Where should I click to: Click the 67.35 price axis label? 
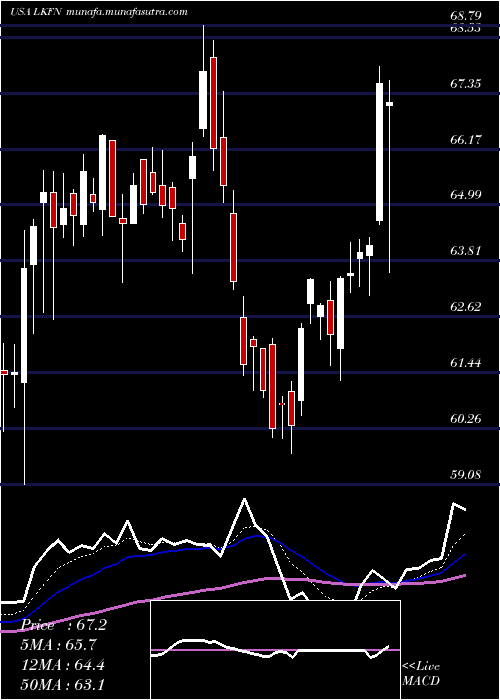[466, 84]
